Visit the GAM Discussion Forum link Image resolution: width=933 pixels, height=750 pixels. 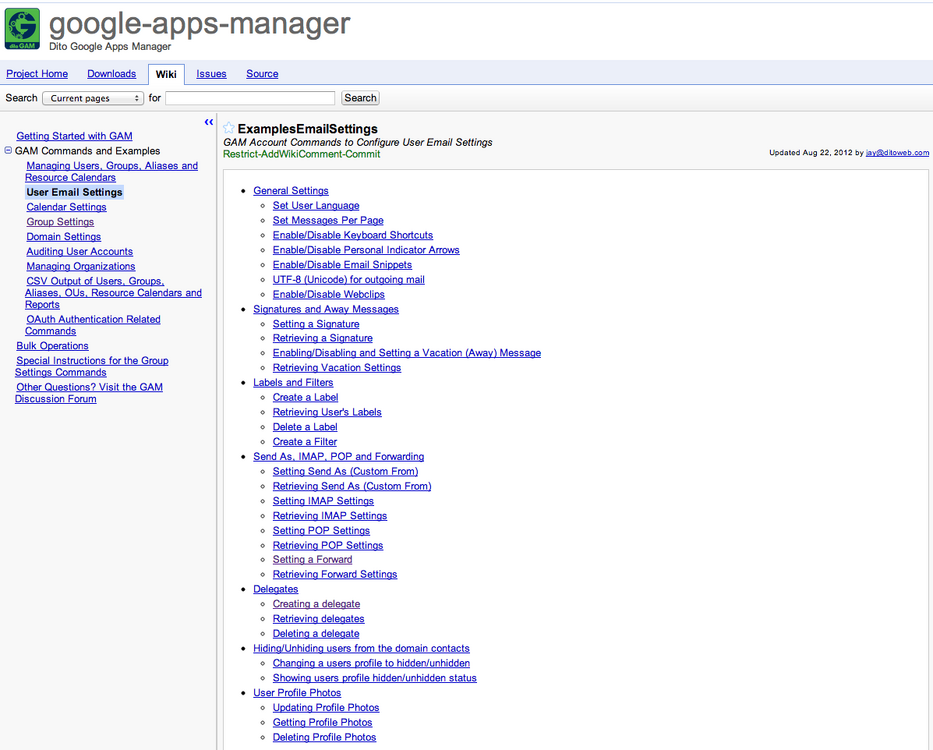(89, 393)
